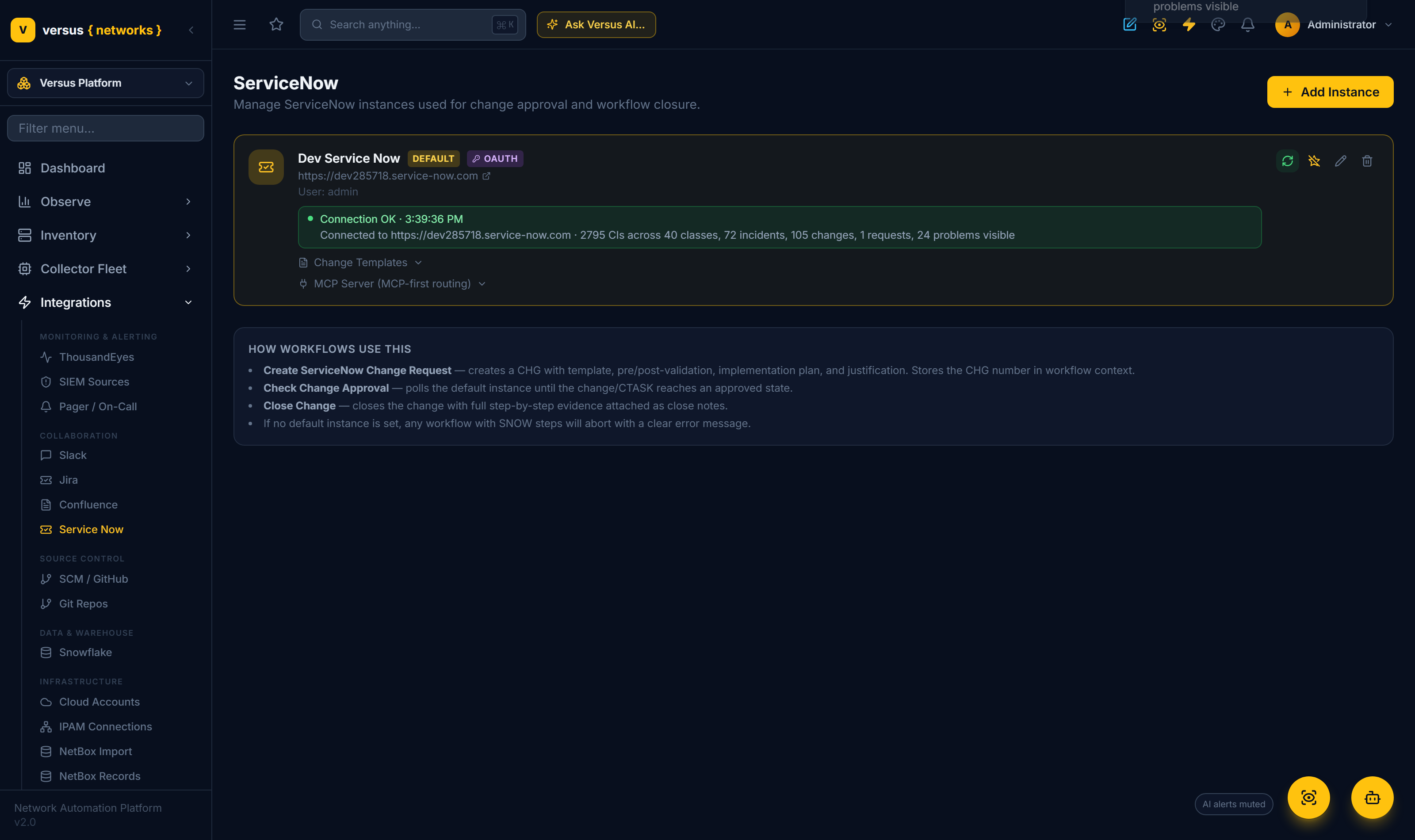The image size is (1415, 840).
Task: Open the floating robot assistant button
Action: [x=1372, y=798]
